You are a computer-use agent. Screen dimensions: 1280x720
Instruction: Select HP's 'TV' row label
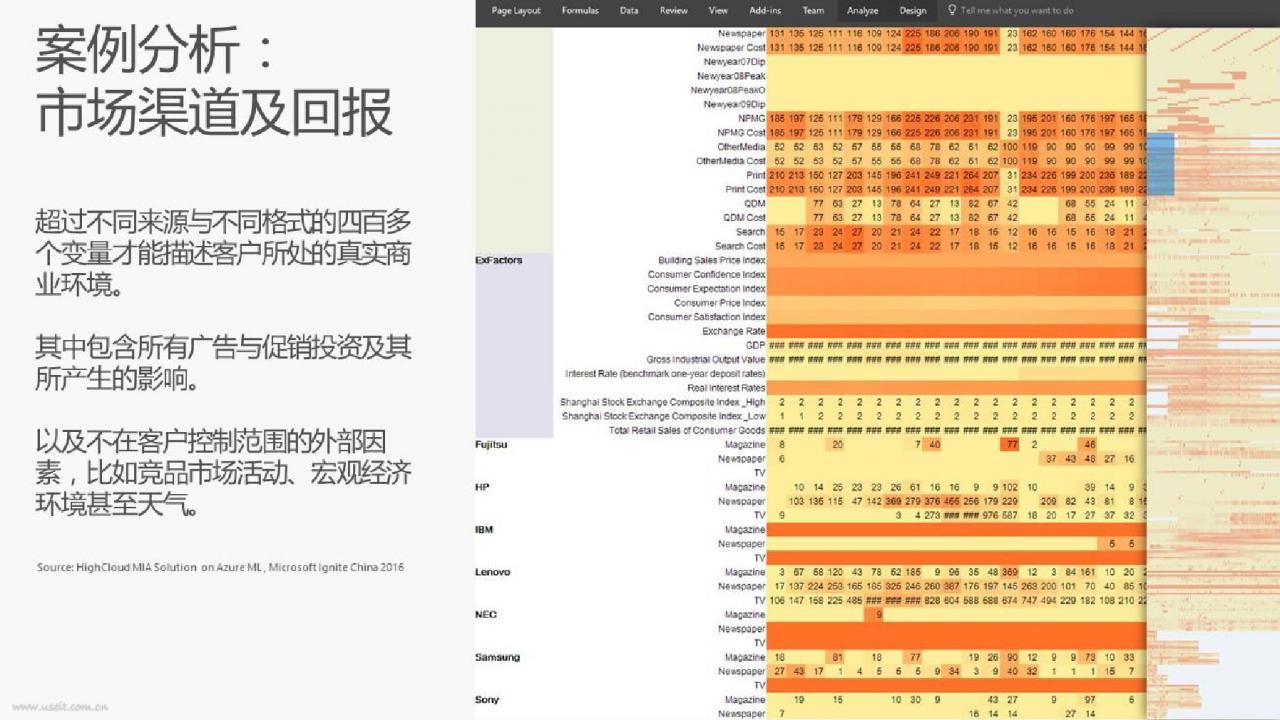pyautogui.click(x=760, y=516)
